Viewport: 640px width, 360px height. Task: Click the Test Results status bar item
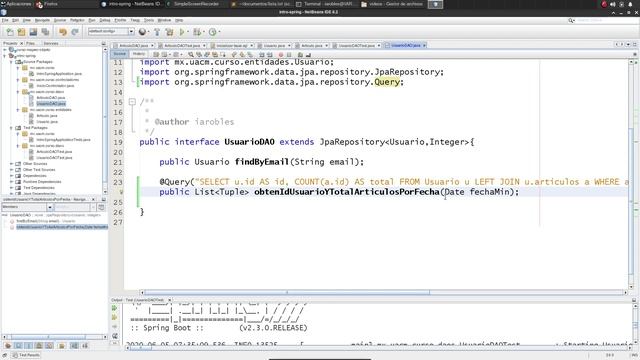pyautogui.click(x=26, y=355)
